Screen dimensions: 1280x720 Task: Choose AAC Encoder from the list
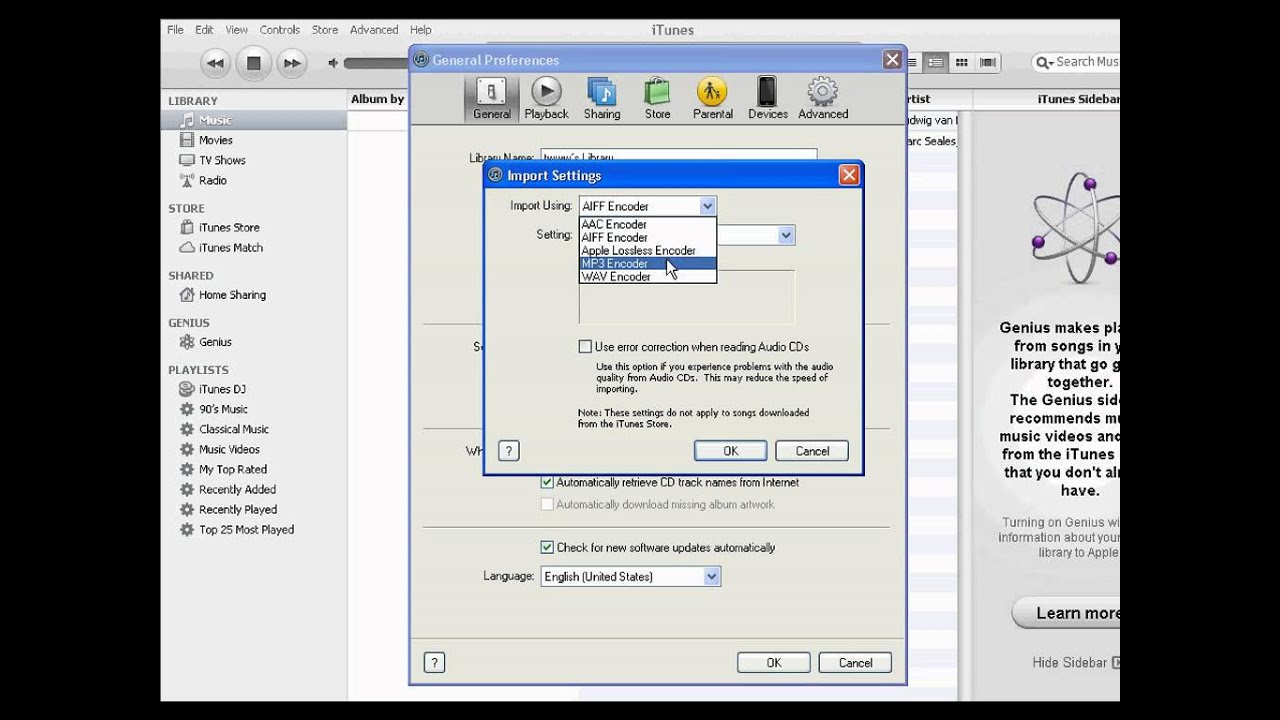[647, 225]
